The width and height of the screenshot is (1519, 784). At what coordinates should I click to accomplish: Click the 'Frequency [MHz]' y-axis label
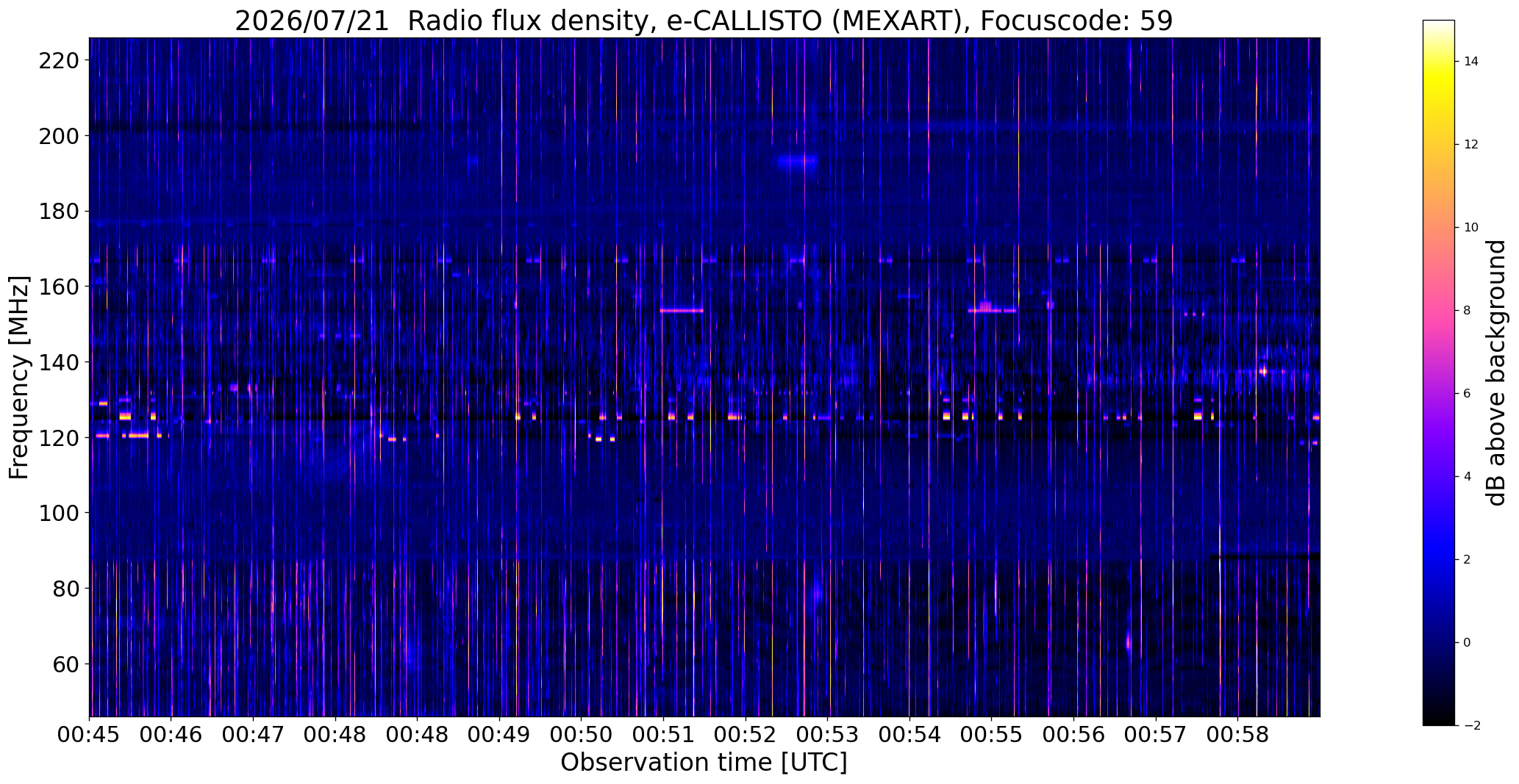point(19,378)
